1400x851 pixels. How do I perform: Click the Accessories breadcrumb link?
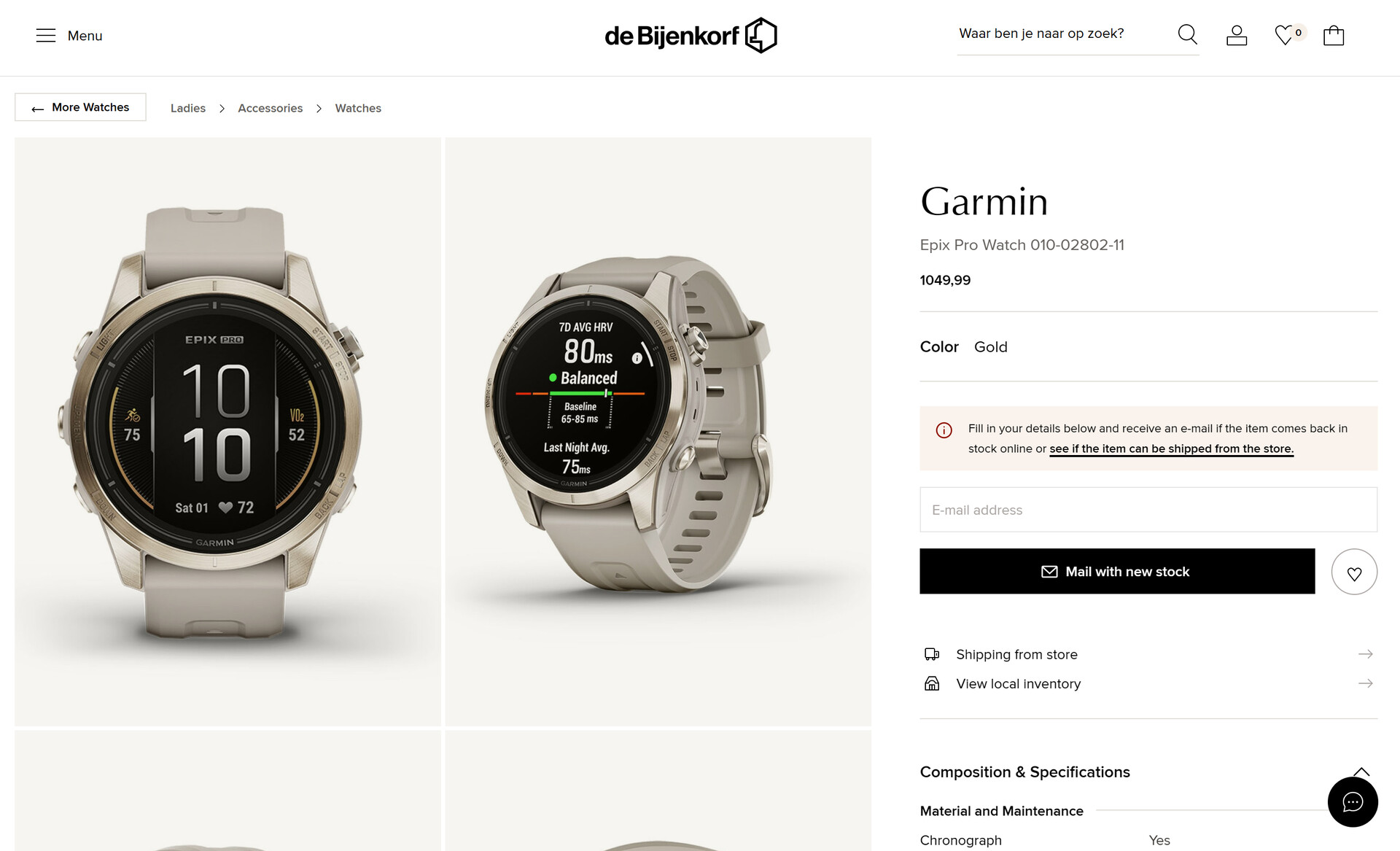tap(270, 108)
